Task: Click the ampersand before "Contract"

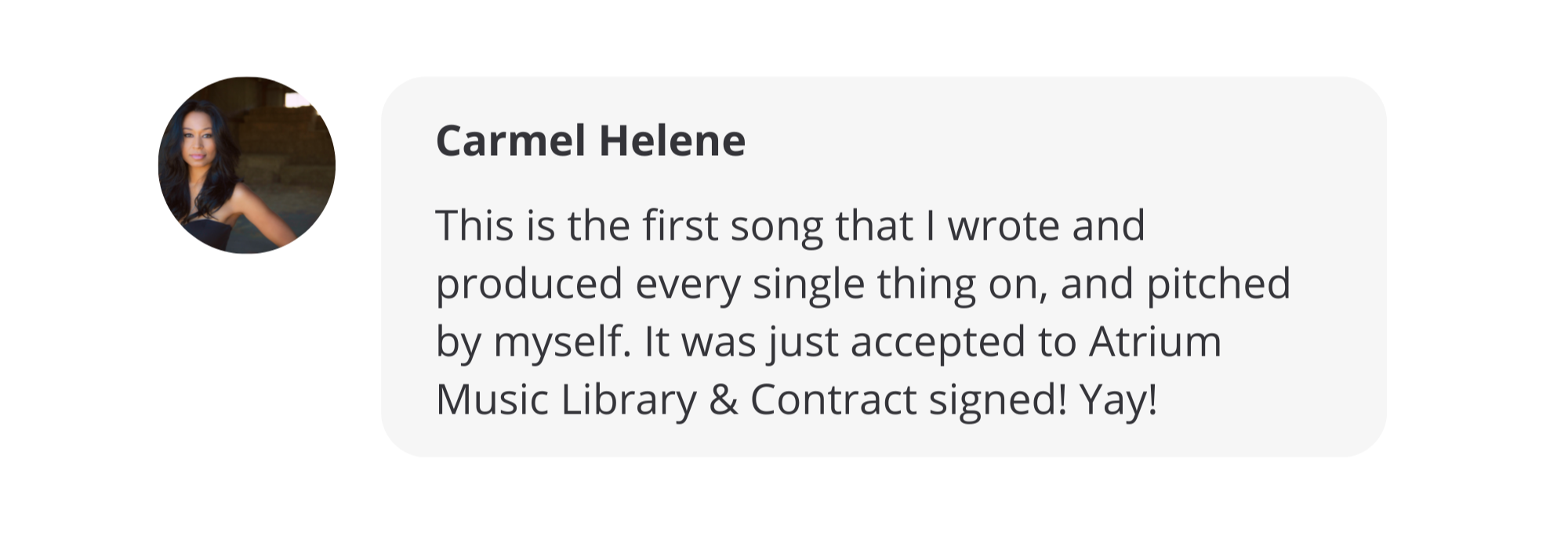Action: pos(723,400)
